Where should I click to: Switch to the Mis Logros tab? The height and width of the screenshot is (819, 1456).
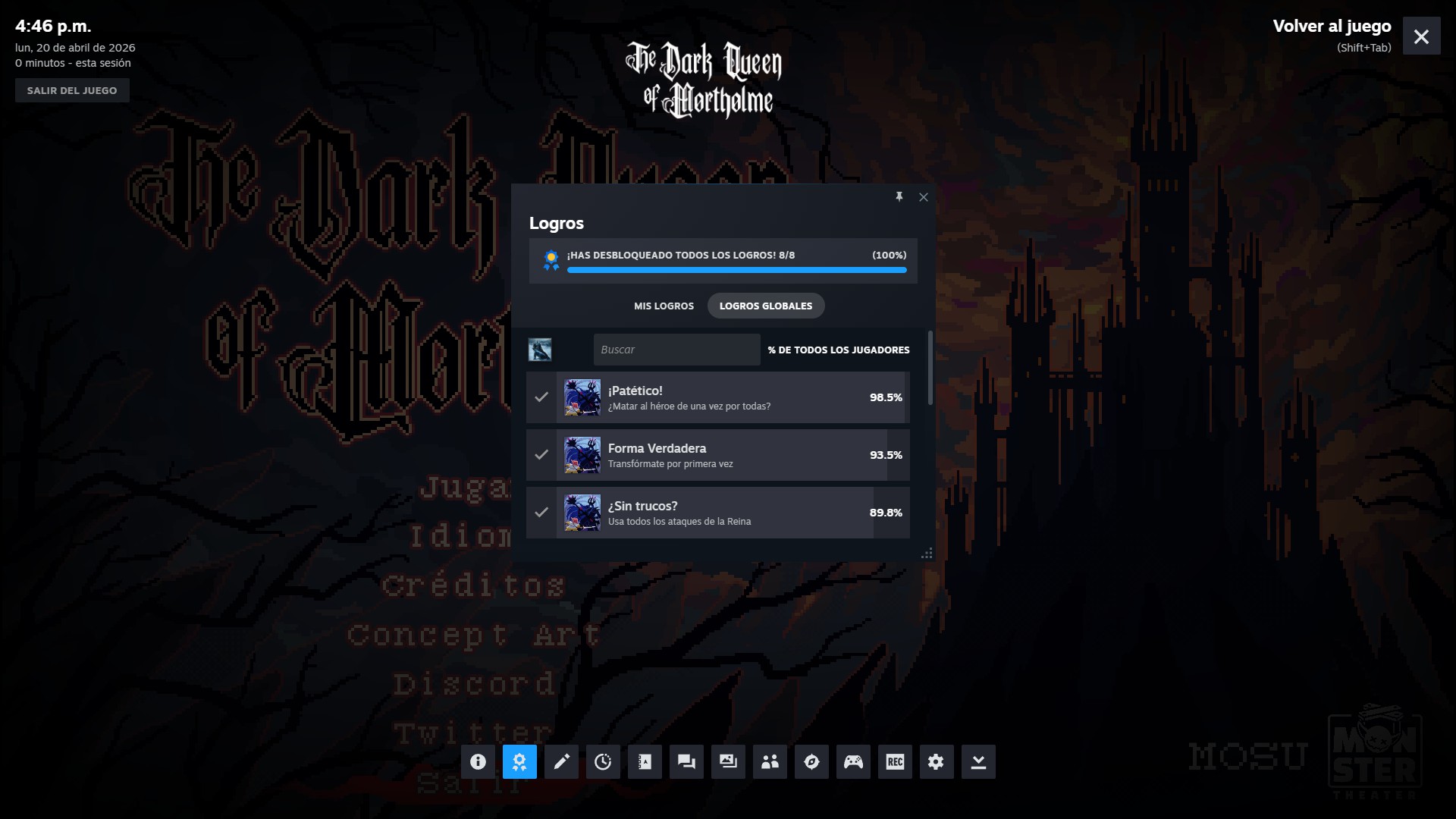tap(664, 306)
